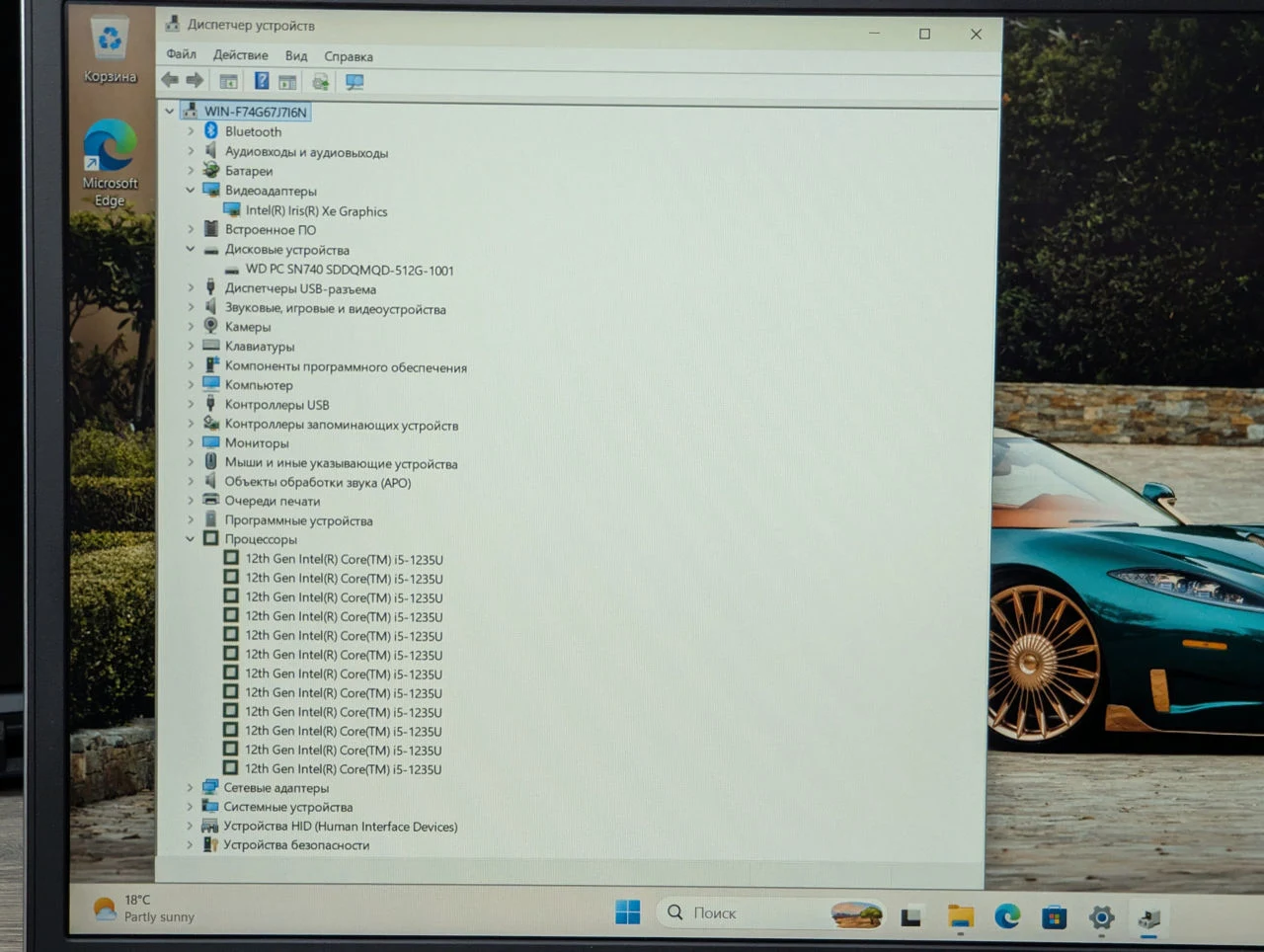Select Системные устройства category label

pos(288,807)
